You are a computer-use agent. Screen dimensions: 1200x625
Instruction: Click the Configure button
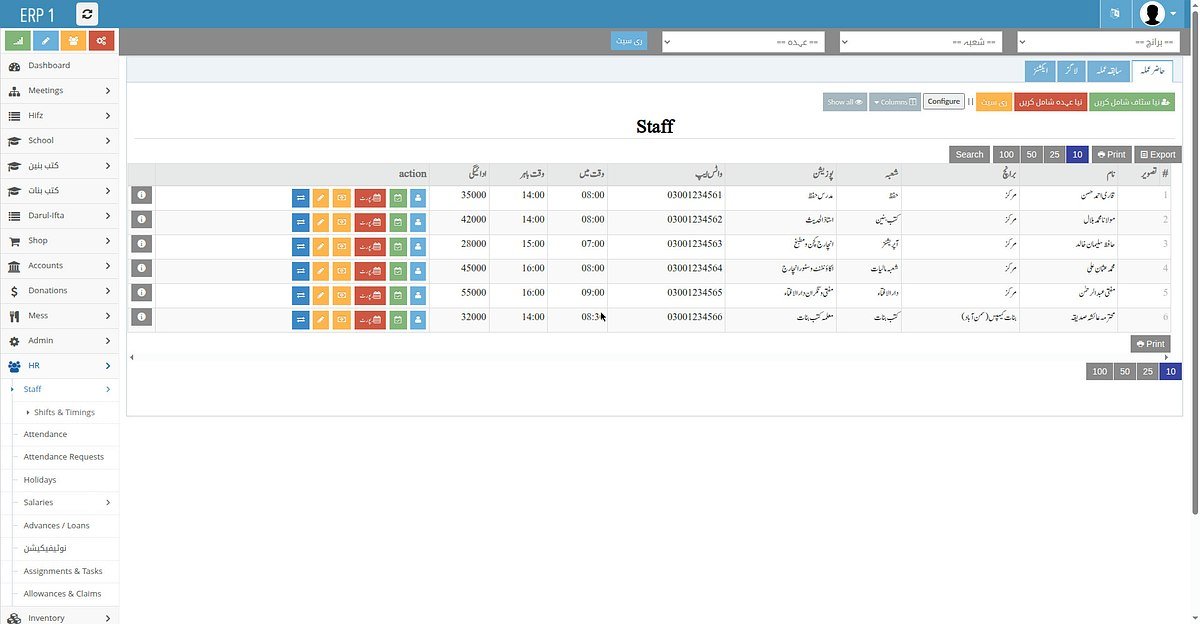point(943,102)
